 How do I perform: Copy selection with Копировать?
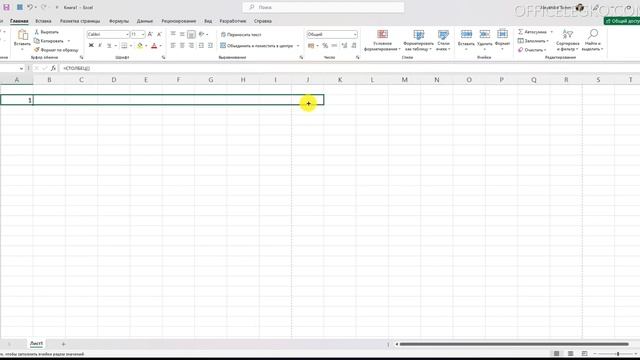point(49,41)
